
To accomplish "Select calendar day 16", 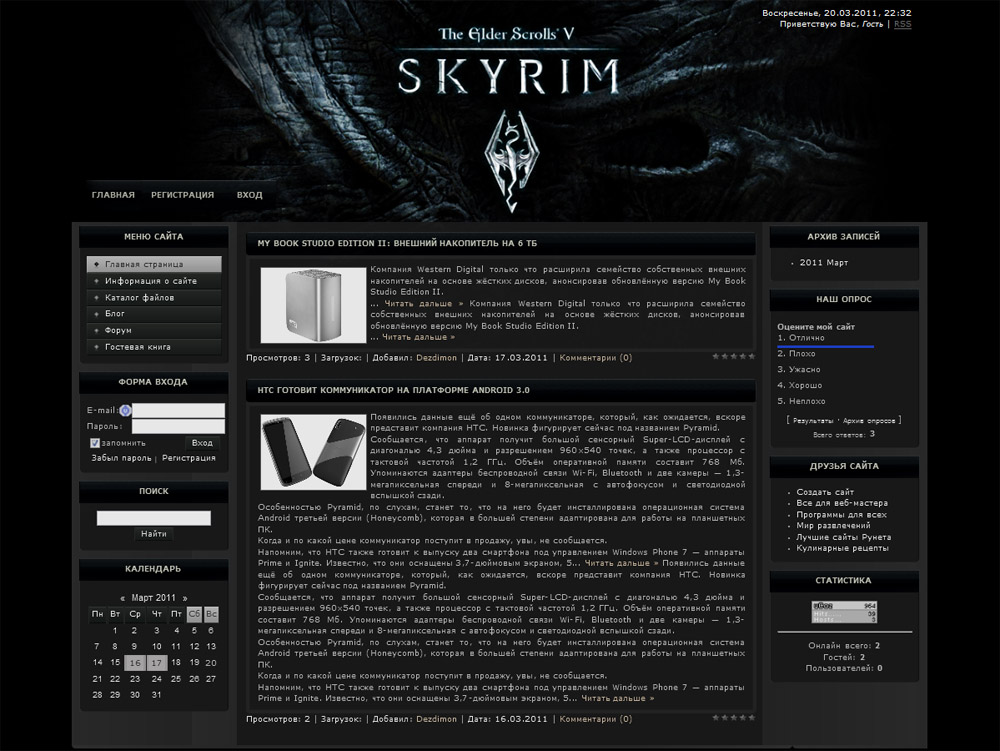I will (x=135, y=663).
